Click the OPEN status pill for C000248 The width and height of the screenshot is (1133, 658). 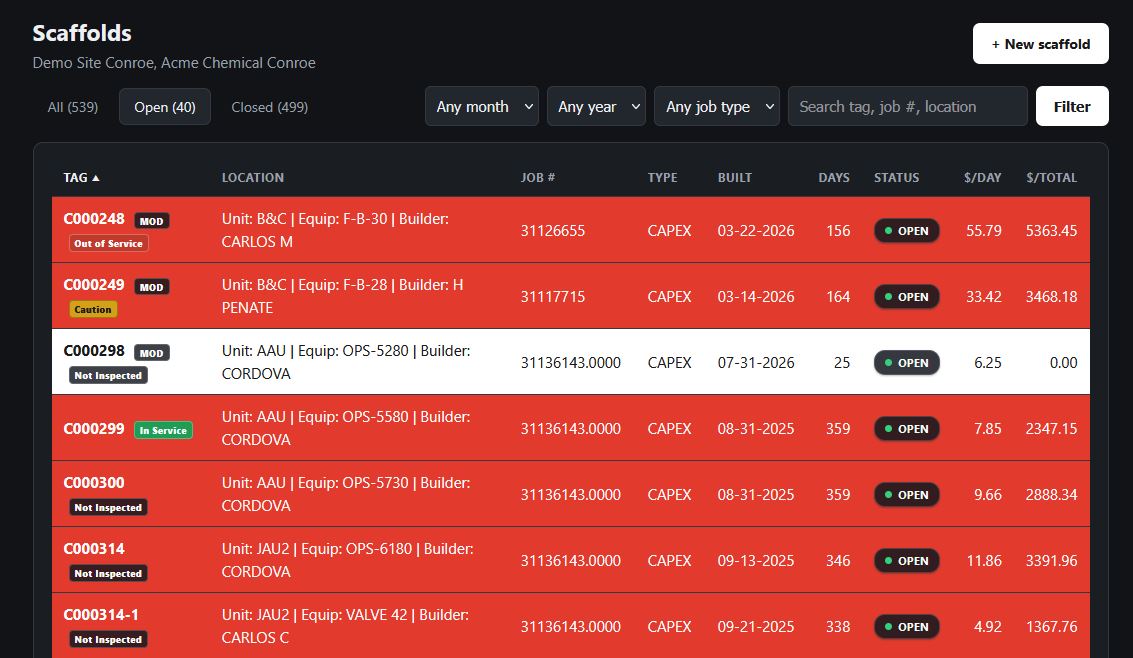907,231
